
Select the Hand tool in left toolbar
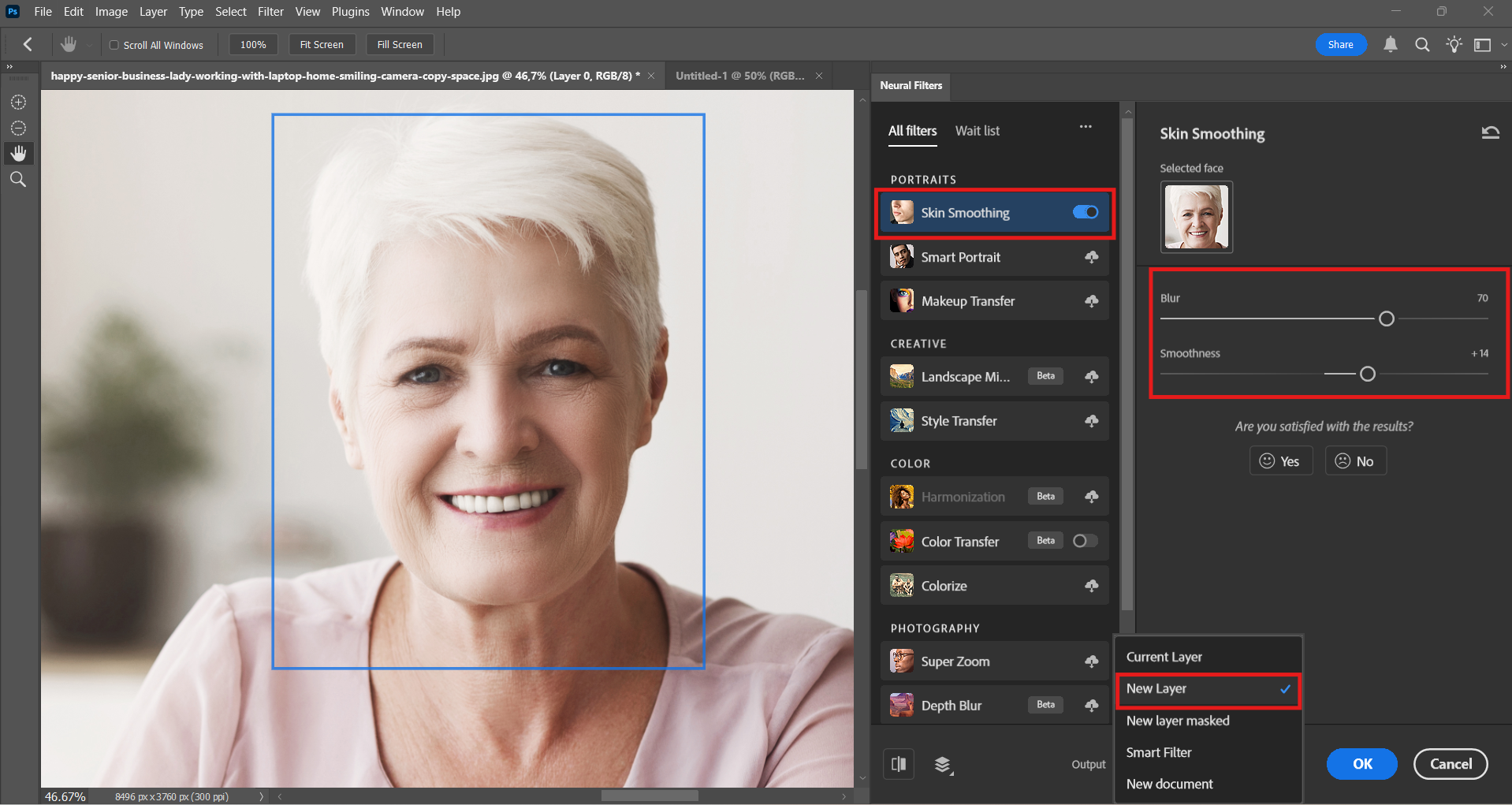[18, 153]
